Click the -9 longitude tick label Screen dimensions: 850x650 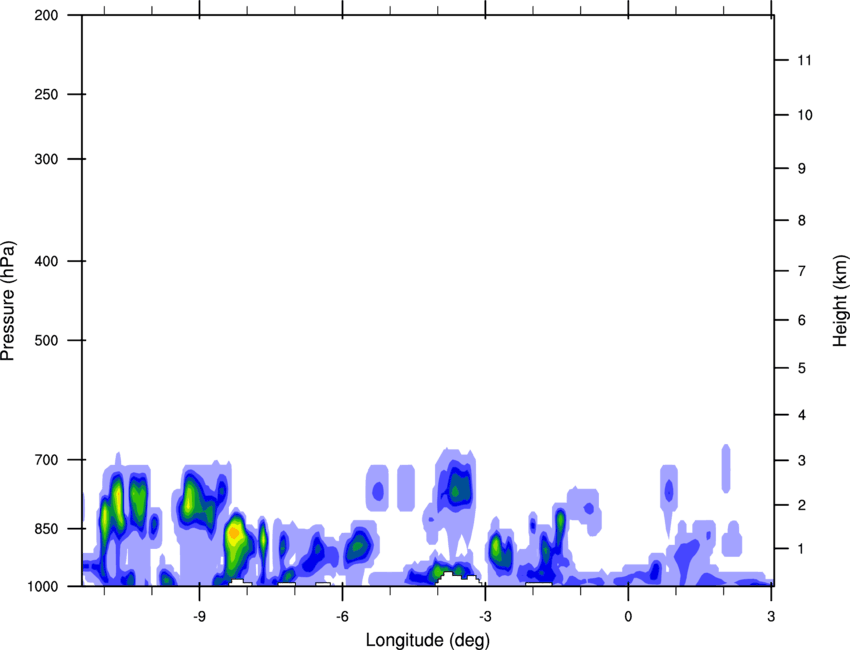(199, 616)
